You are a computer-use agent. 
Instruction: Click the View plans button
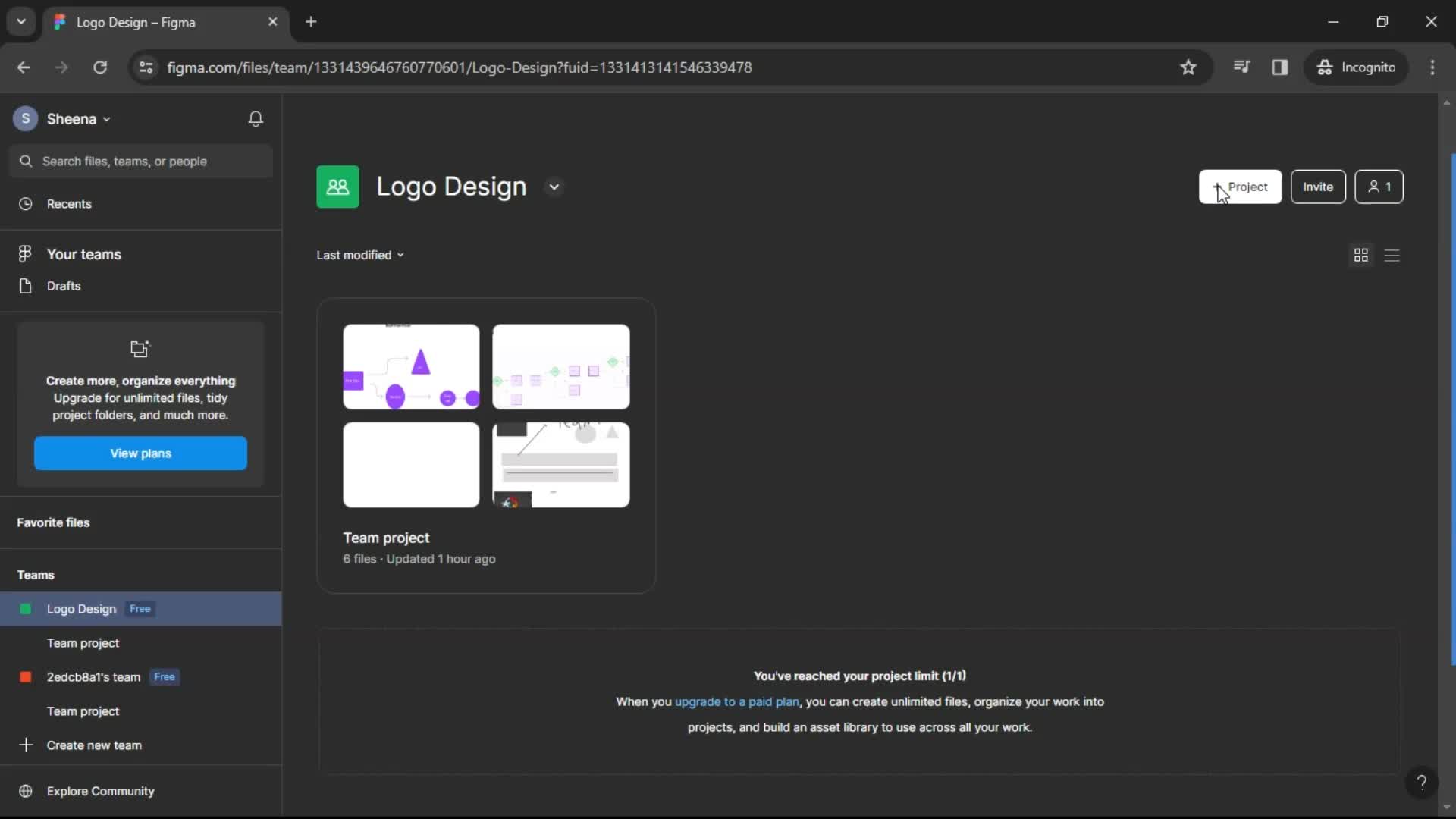coord(140,453)
